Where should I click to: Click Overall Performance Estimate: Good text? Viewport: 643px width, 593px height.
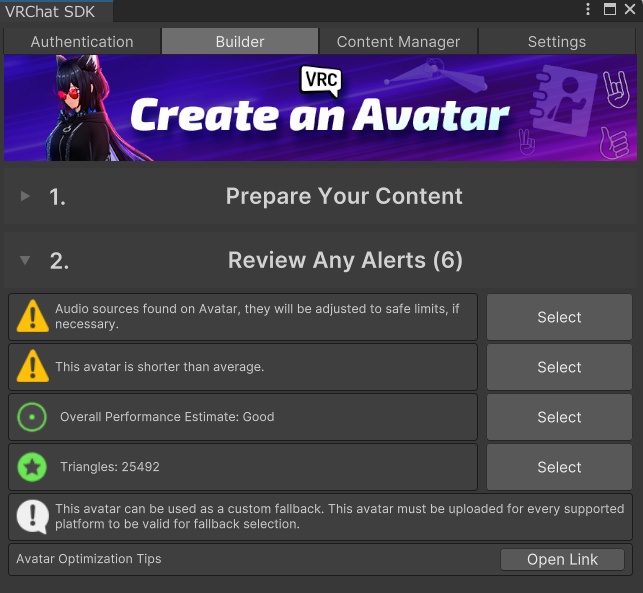click(167, 417)
